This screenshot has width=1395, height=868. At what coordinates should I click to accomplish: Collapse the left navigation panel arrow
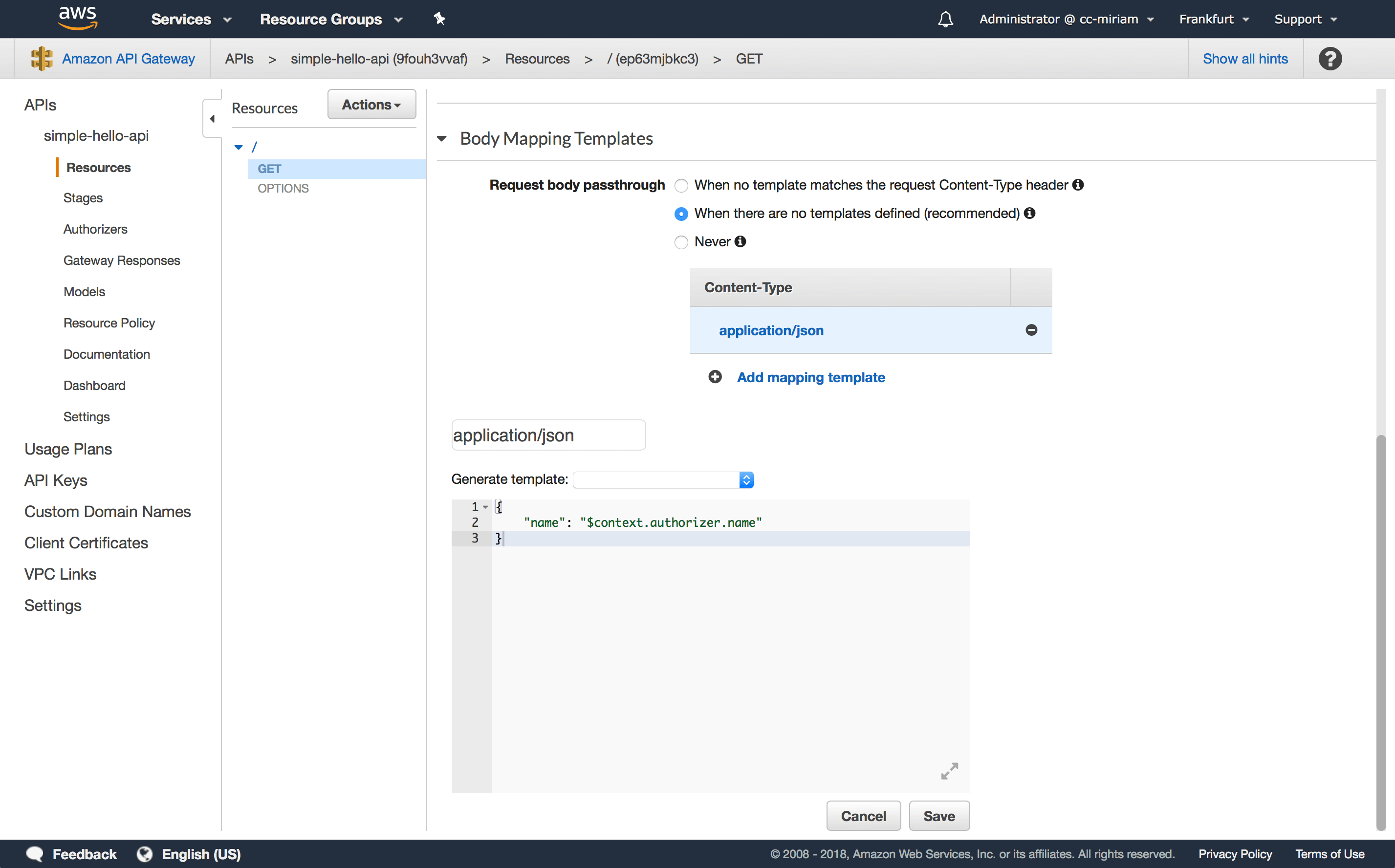tap(213, 119)
